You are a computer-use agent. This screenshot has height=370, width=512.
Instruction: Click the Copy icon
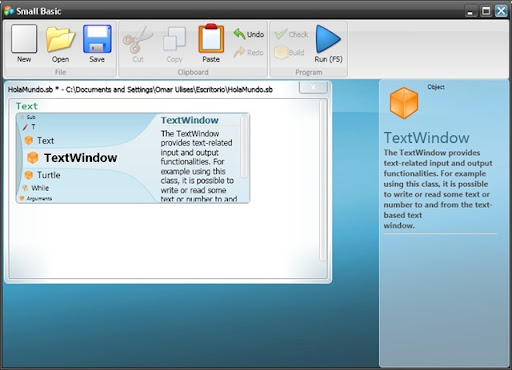(174, 40)
